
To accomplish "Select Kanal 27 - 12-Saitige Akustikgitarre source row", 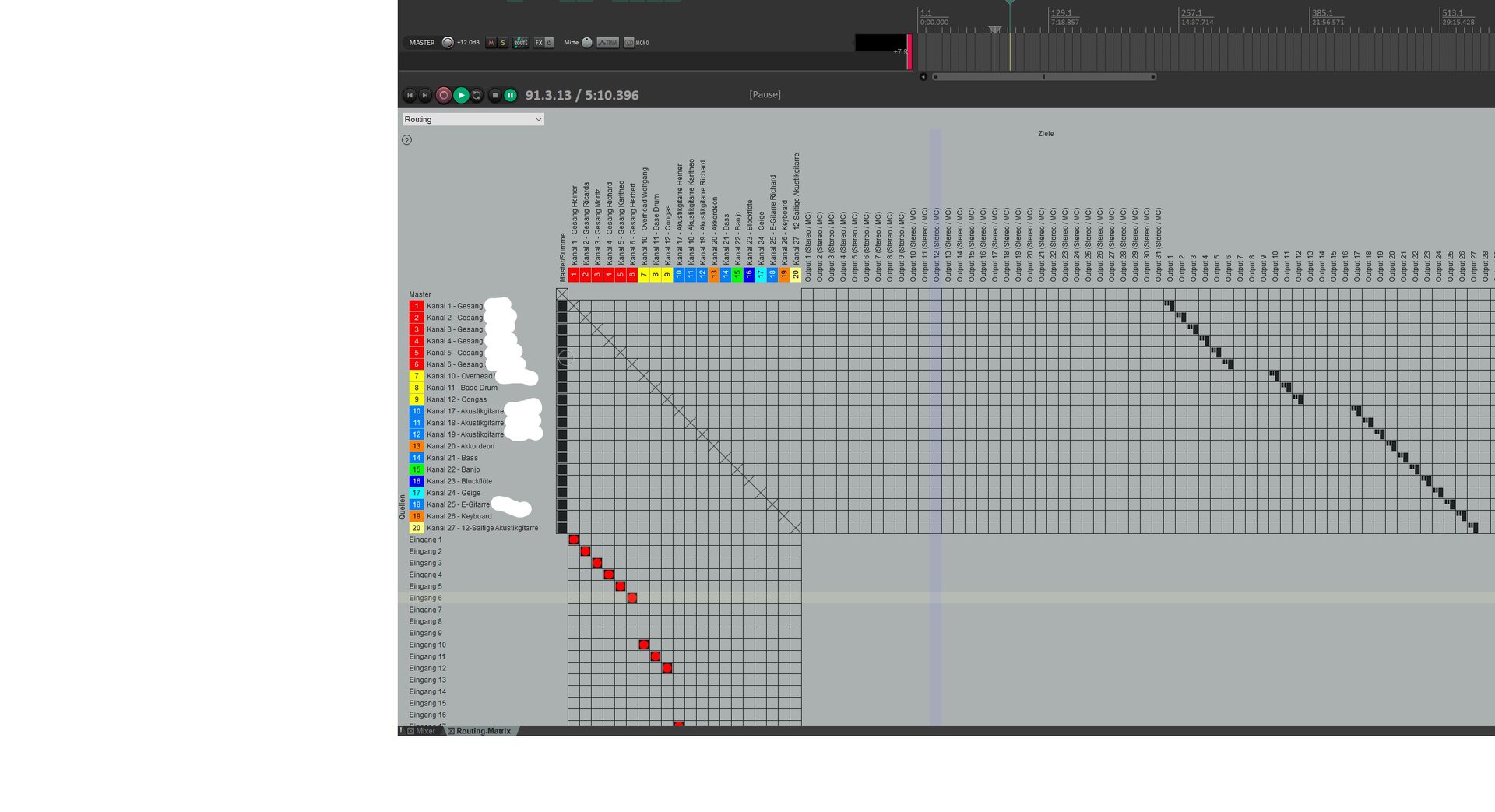I will tap(482, 528).
